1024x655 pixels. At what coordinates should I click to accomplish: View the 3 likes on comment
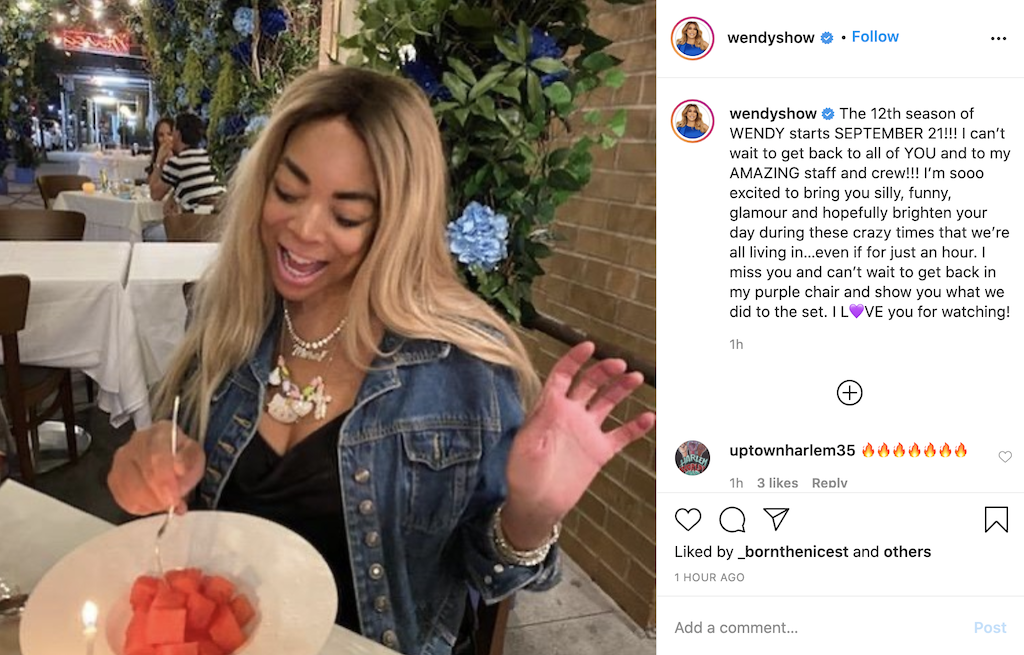(x=777, y=483)
